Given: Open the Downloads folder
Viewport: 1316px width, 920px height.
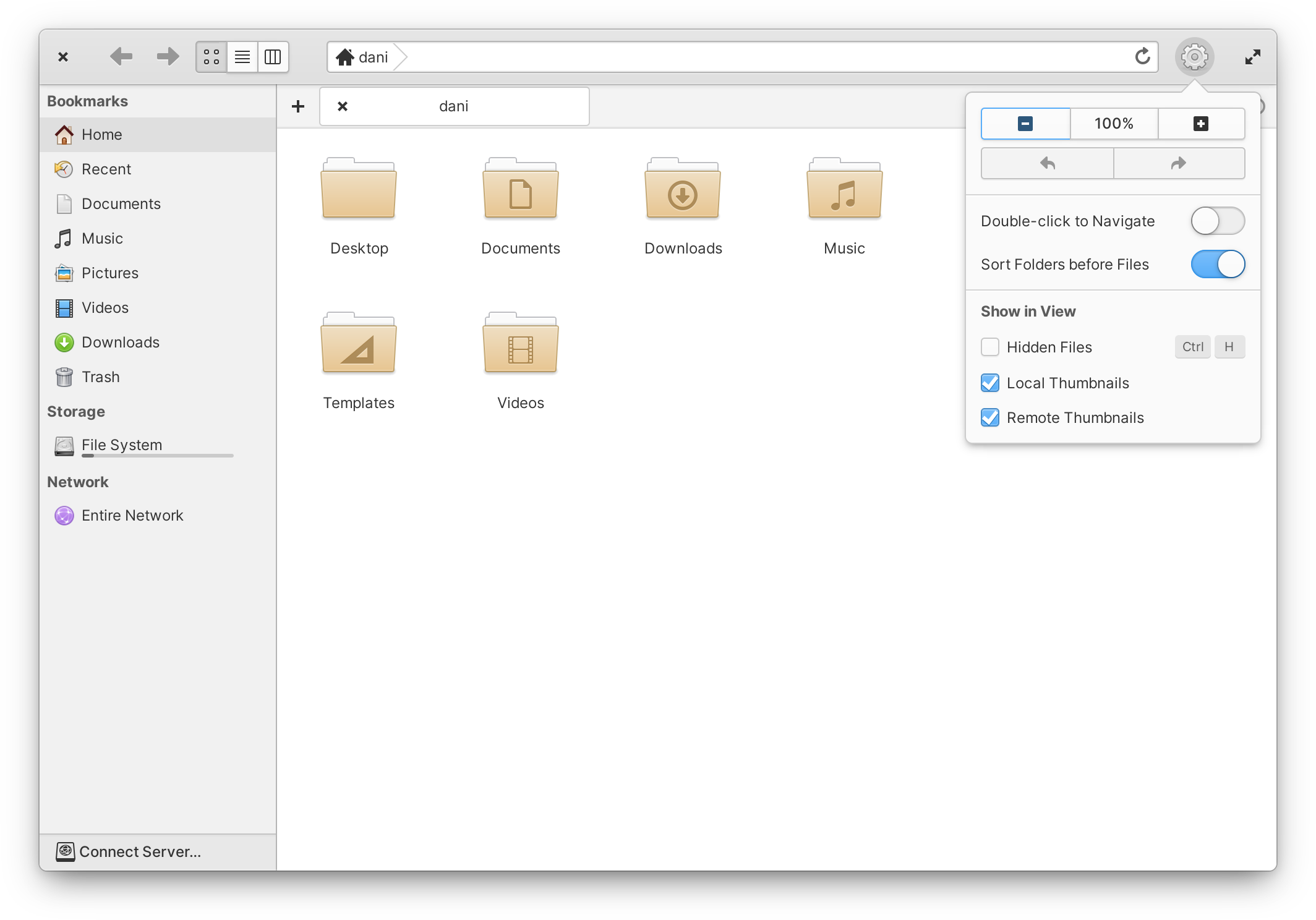Looking at the screenshot, I should [682, 204].
